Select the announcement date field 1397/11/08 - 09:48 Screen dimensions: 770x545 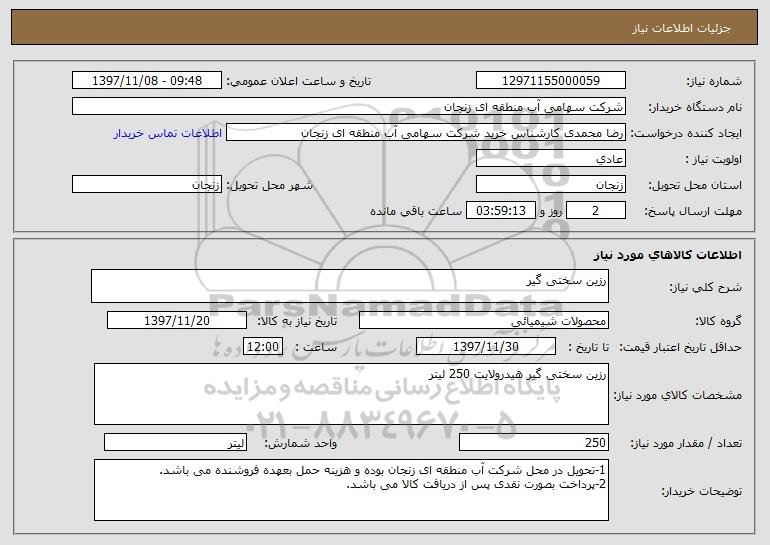coord(147,81)
